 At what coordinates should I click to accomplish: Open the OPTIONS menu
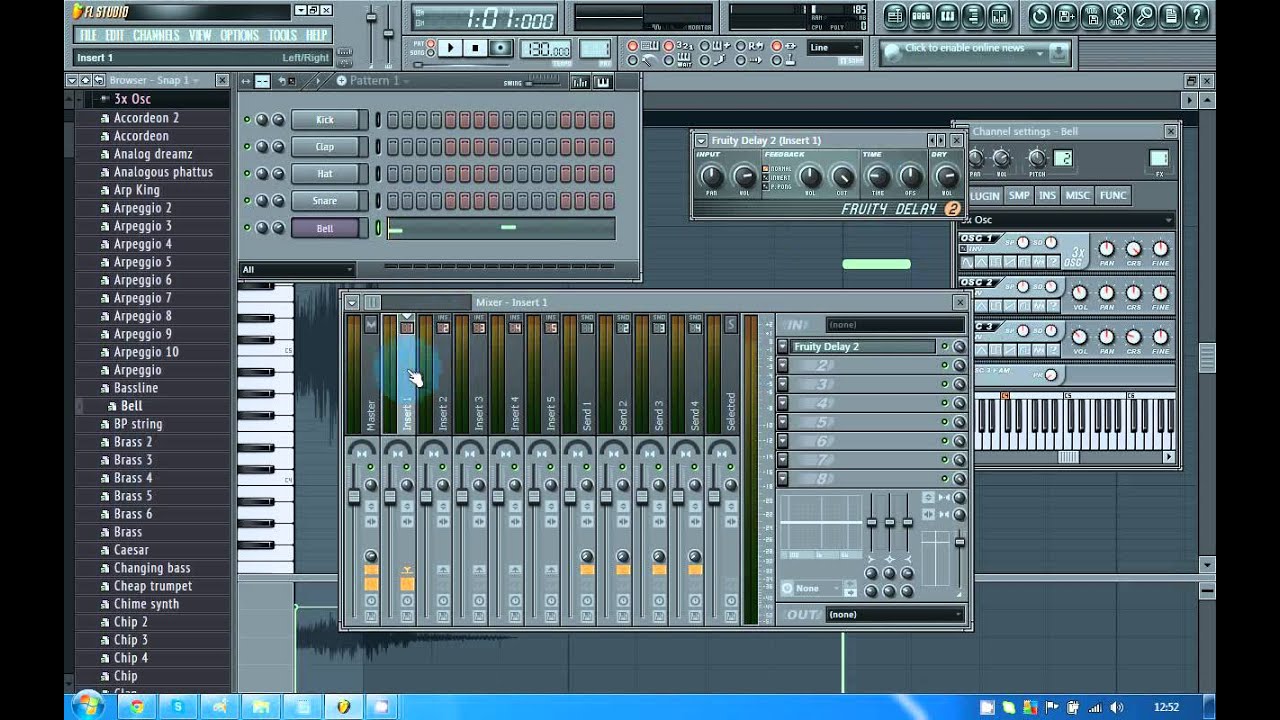(x=239, y=35)
